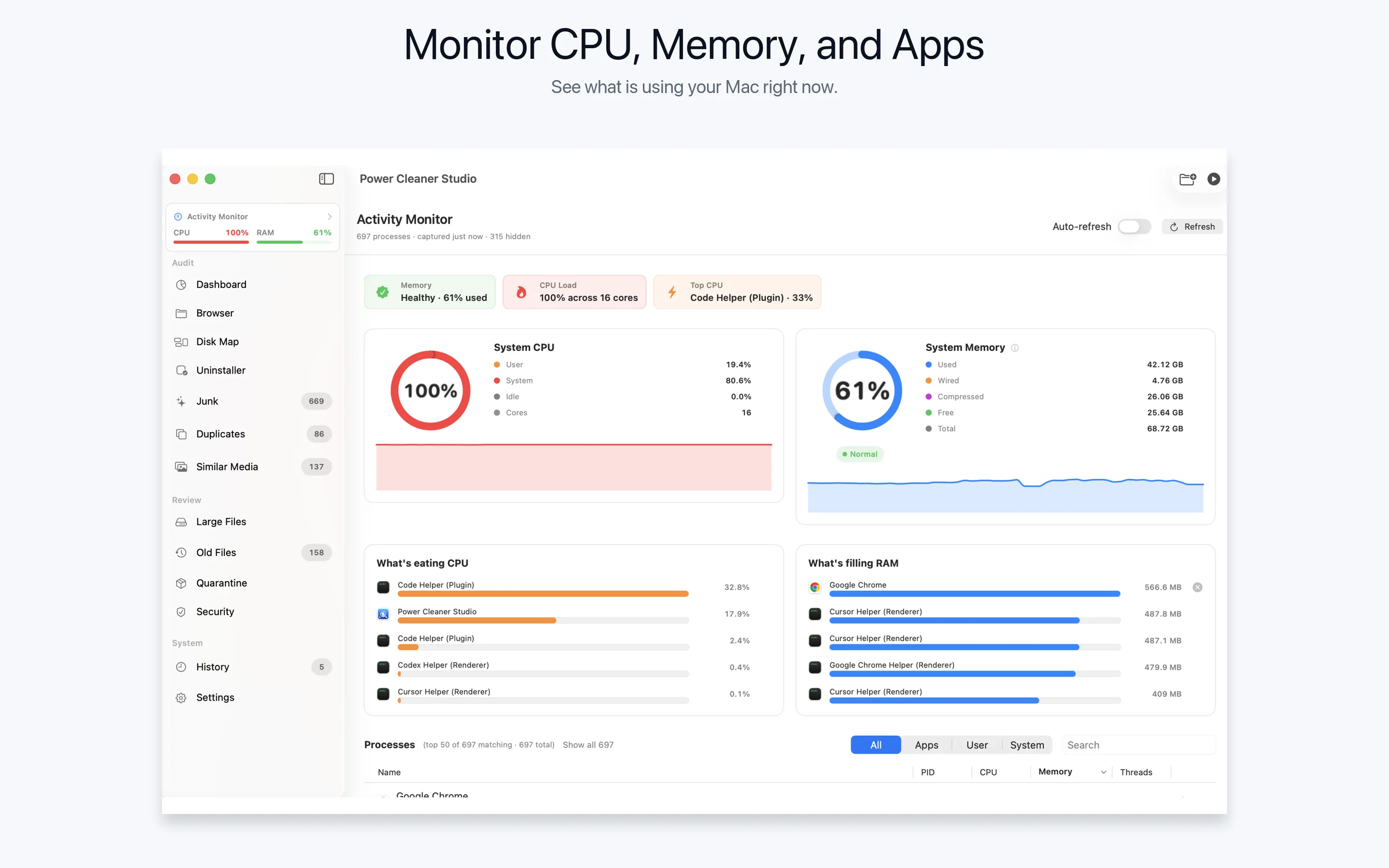Quit Google Chrome using the x button
This screenshot has width=1389, height=868.
(x=1198, y=587)
